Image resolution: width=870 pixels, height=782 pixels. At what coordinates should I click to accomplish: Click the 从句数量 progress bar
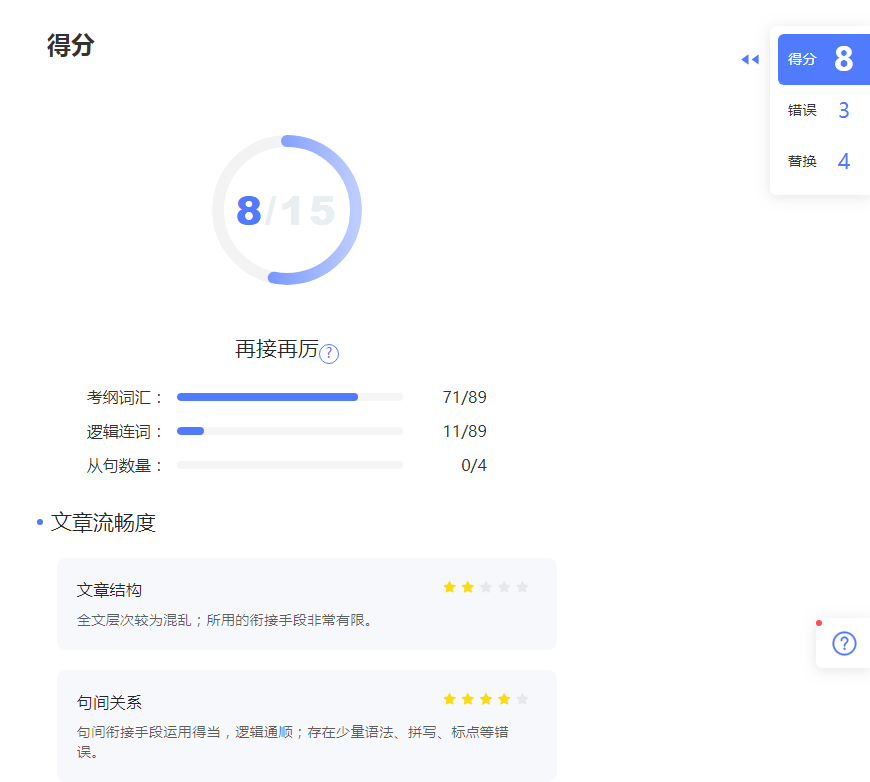(290, 465)
